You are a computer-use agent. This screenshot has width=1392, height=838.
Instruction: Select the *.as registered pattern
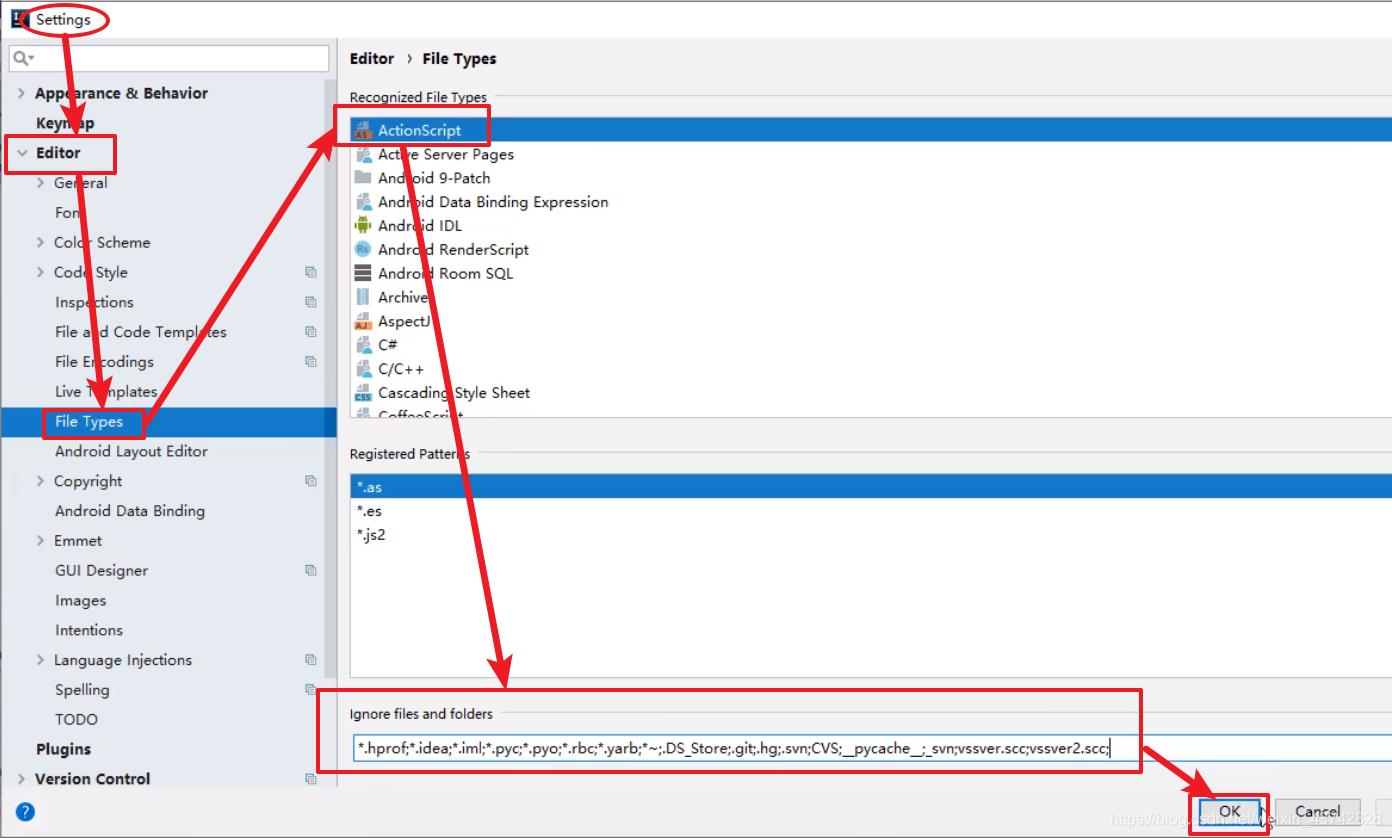click(871, 487)
